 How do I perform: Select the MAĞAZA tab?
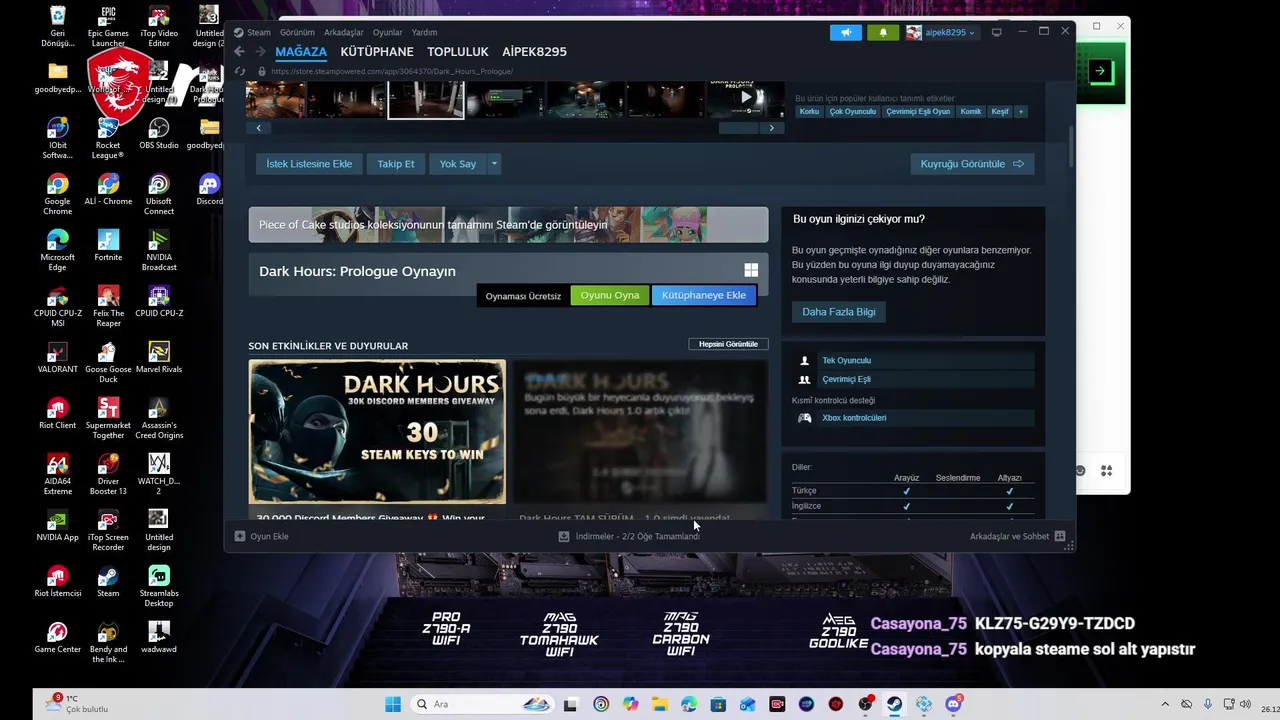pos(301,52)
